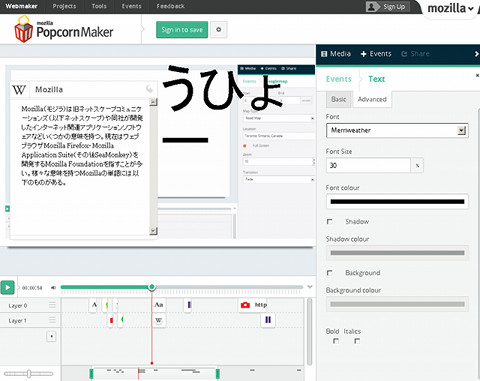This screenshot has height=381, width=480.
Task: Click the Layer 1 label
Action: [x=17, y=321]
